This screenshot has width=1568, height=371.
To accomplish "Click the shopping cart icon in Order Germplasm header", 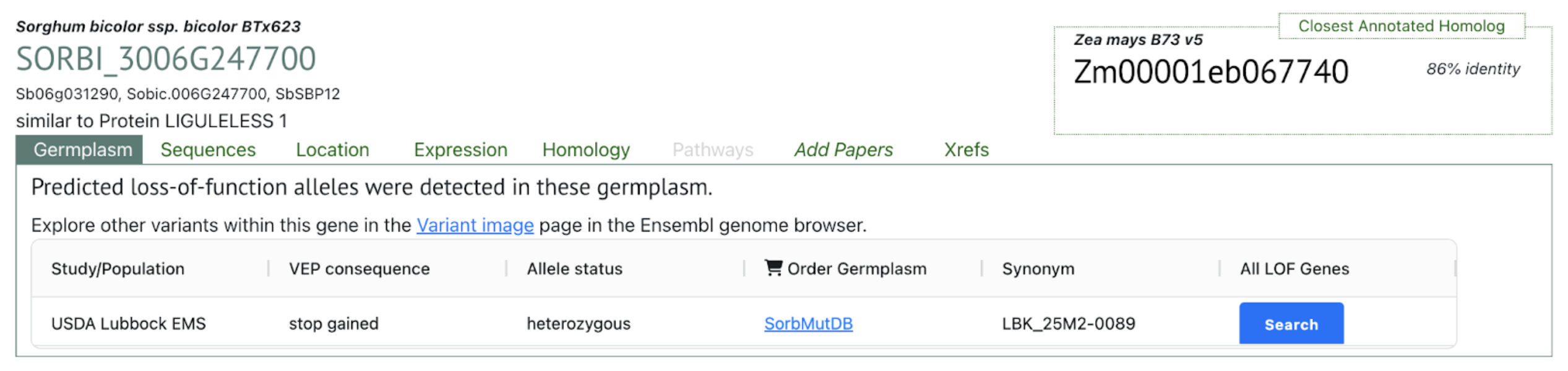I will click(773, 268).
